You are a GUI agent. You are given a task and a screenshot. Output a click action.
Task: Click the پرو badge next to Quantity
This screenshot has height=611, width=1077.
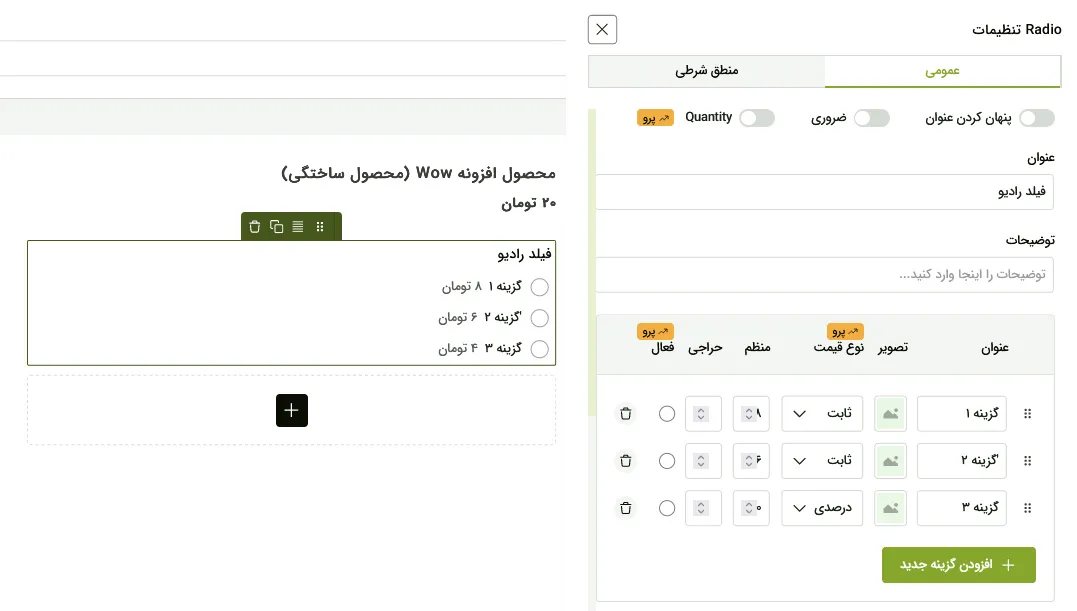tap(655, 118)
